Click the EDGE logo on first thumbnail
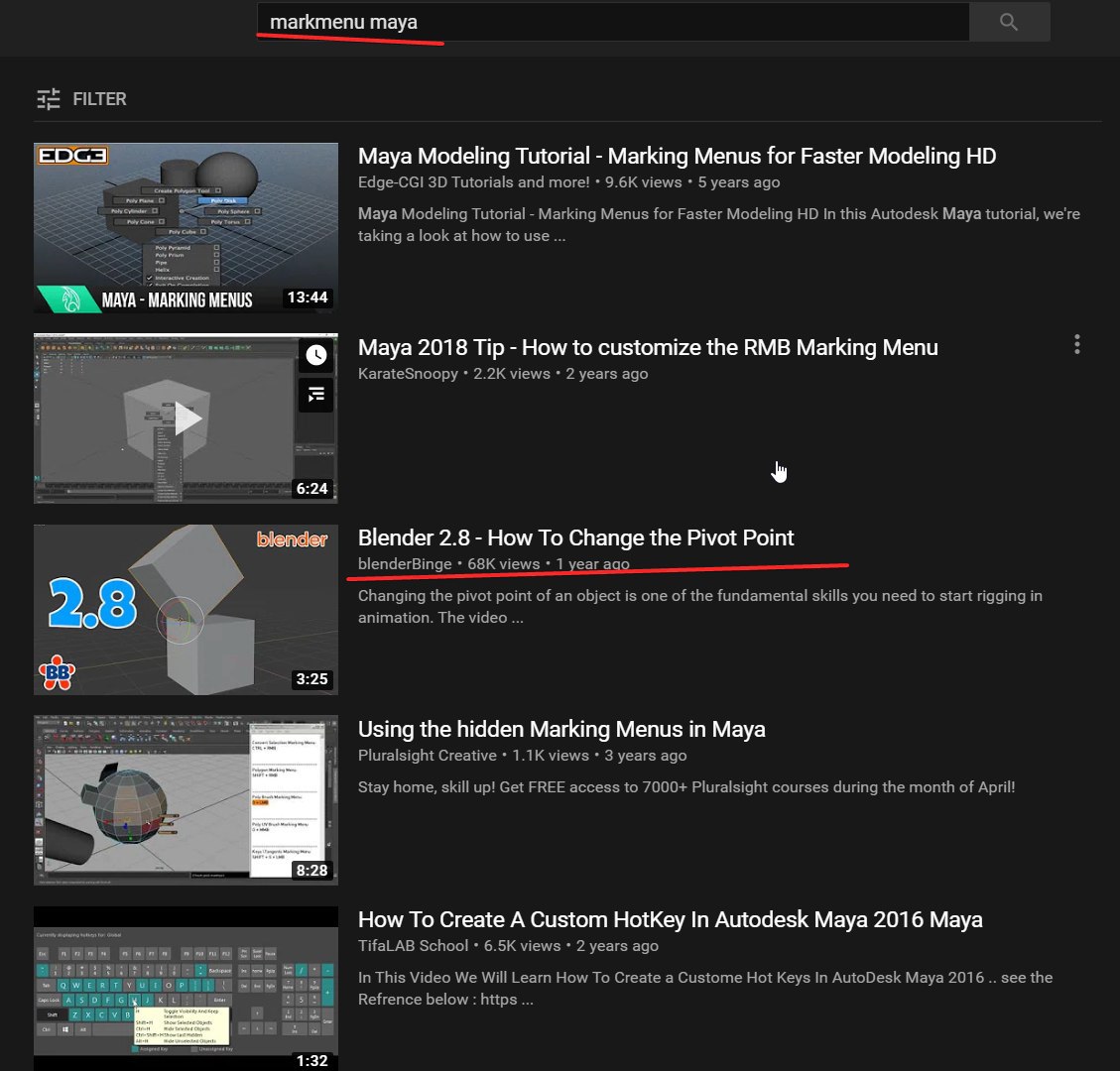Image resolution: width=1120 pixels, height=1071 pixels. click(72, 155)
